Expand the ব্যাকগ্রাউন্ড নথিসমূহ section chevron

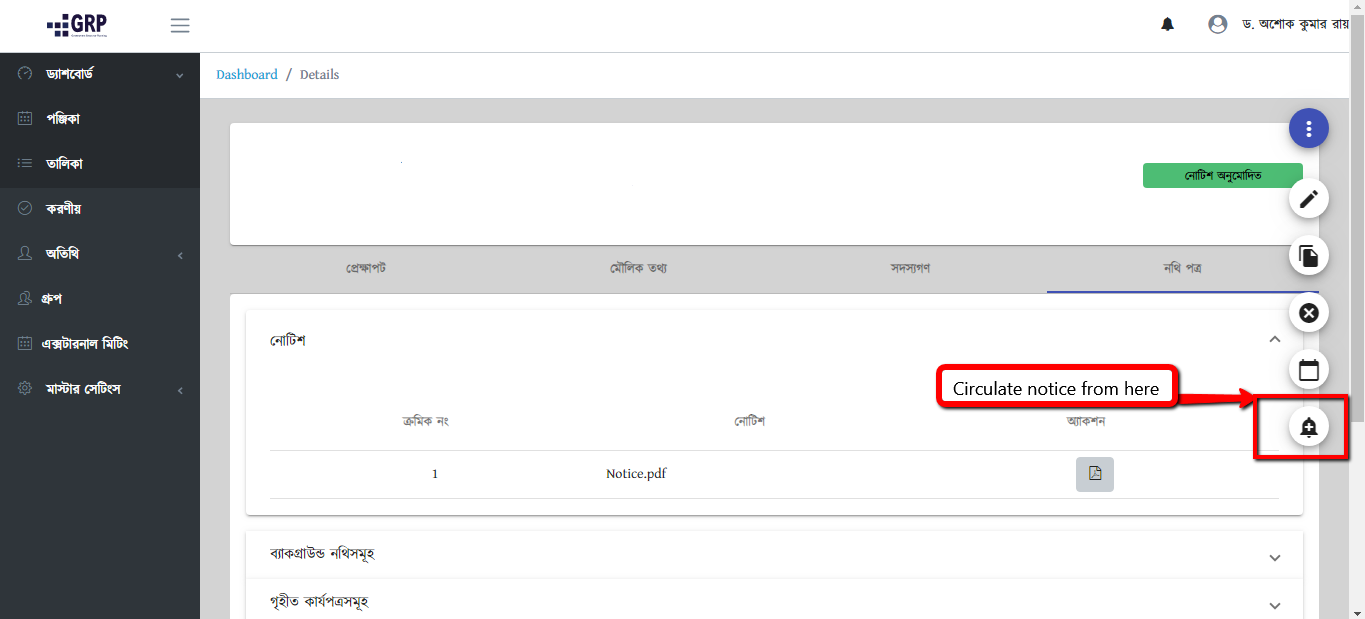click(1274, 557)
